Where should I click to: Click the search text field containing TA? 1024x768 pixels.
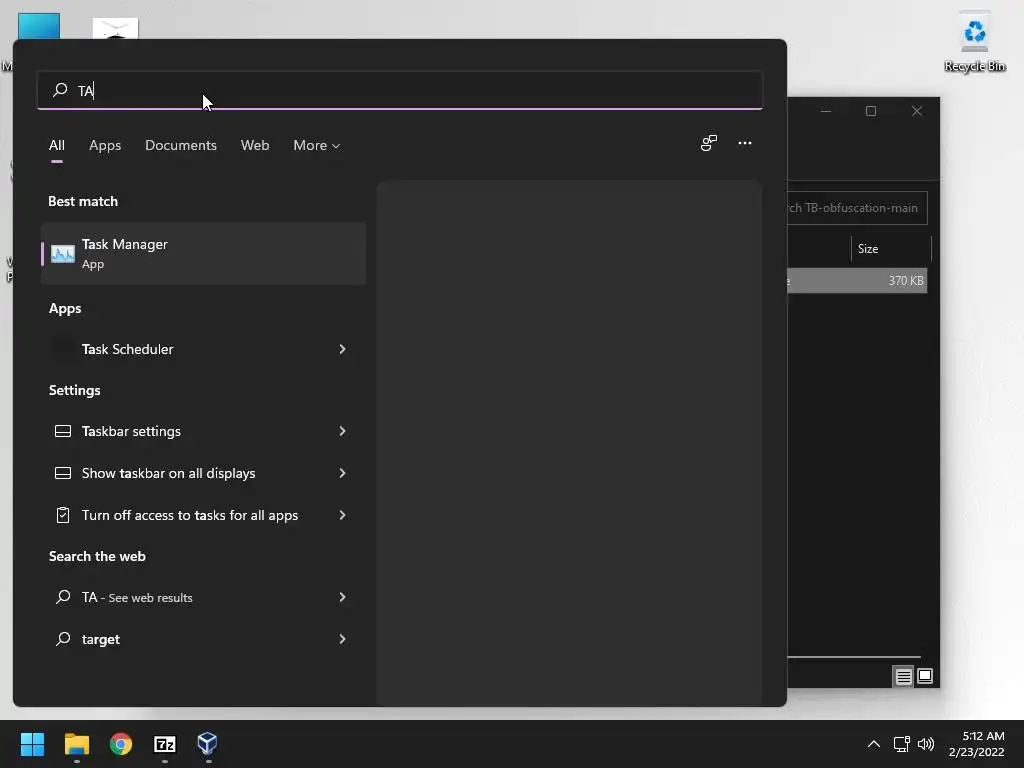(400, 89)
